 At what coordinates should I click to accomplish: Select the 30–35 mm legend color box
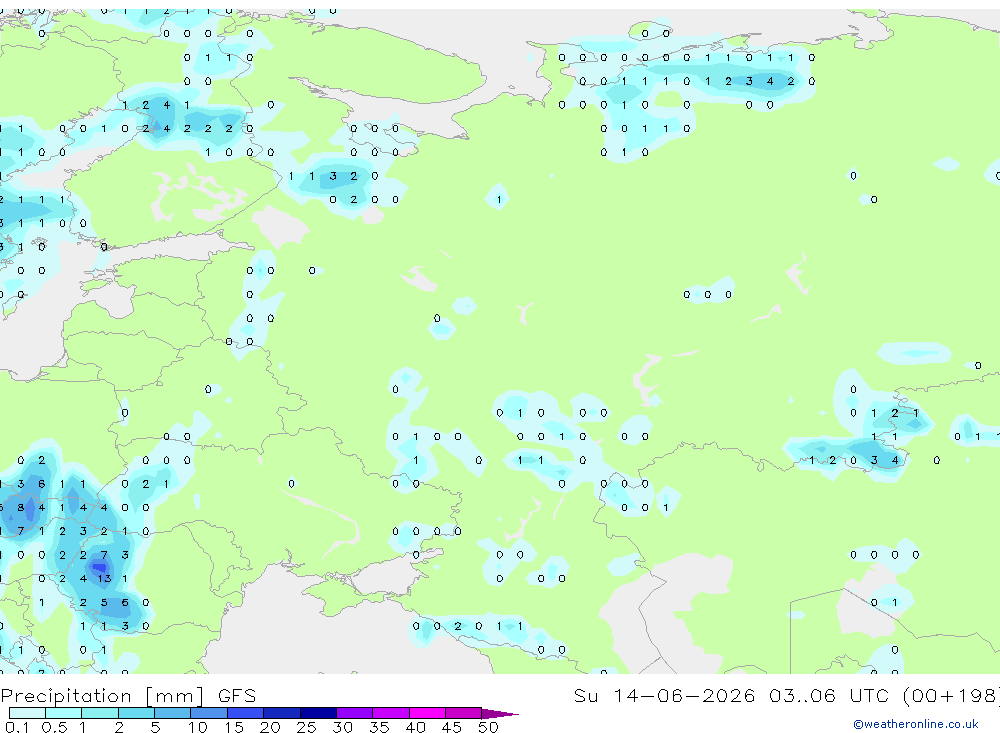point(355,713)
